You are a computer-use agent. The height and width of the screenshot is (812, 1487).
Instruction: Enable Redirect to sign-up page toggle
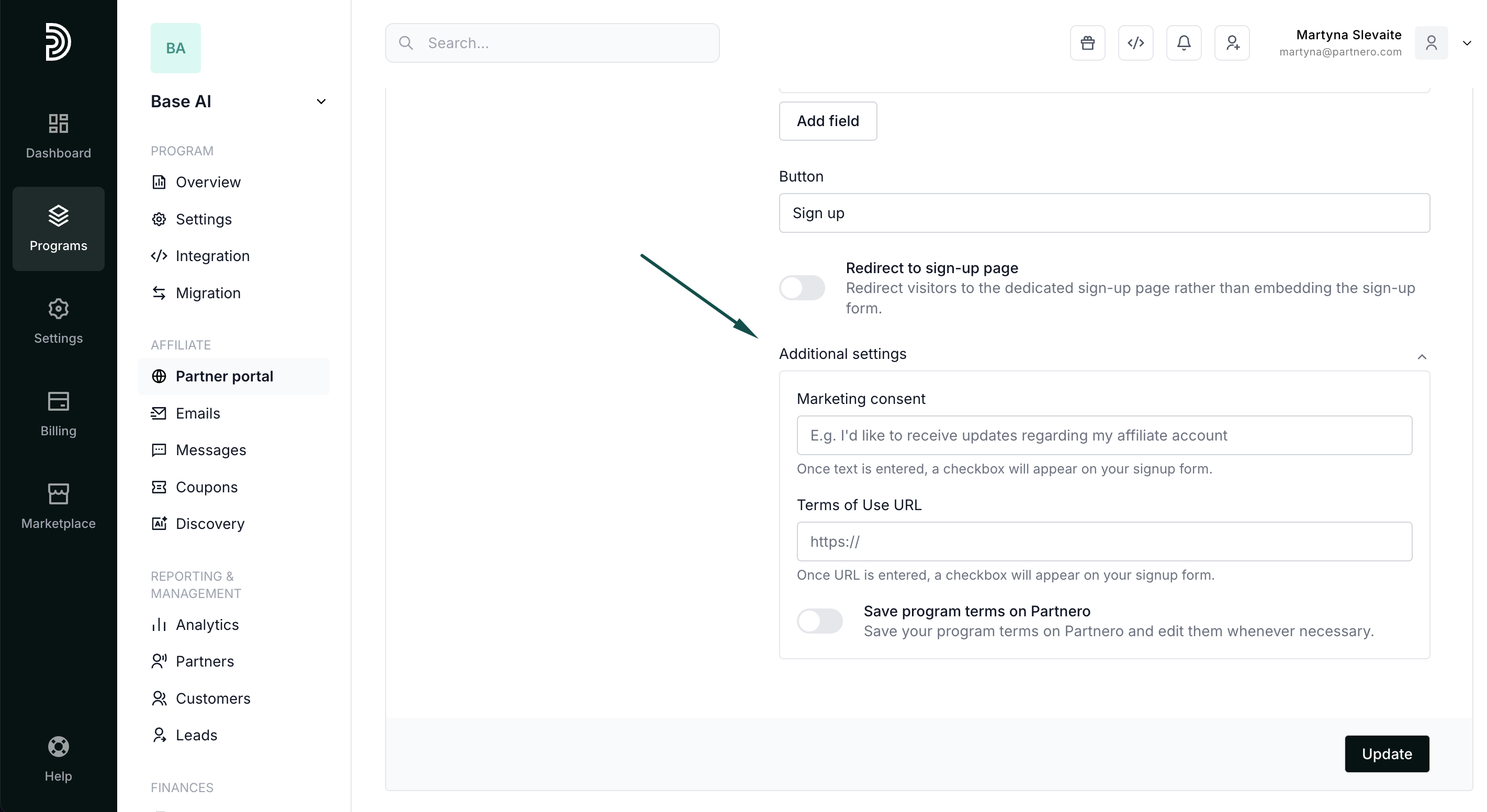(802, 288)
